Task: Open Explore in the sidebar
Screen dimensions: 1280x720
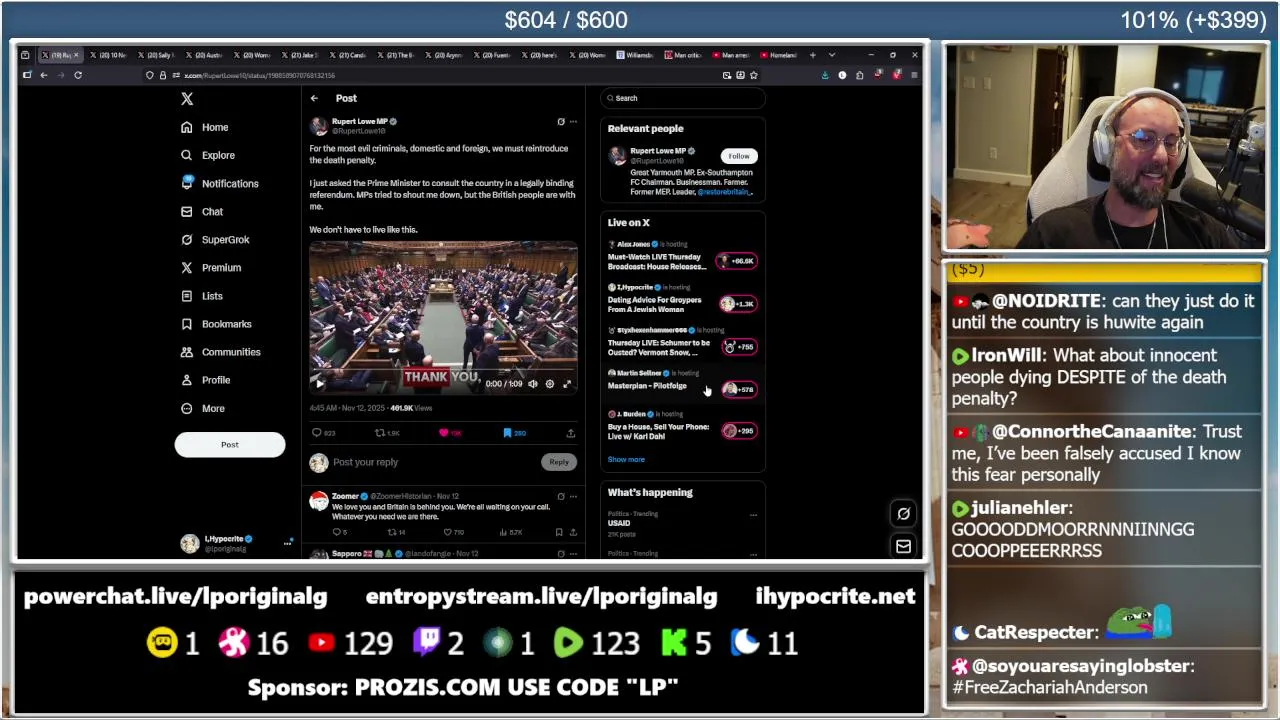Action: pyautogui.click(x=208, y=155)
